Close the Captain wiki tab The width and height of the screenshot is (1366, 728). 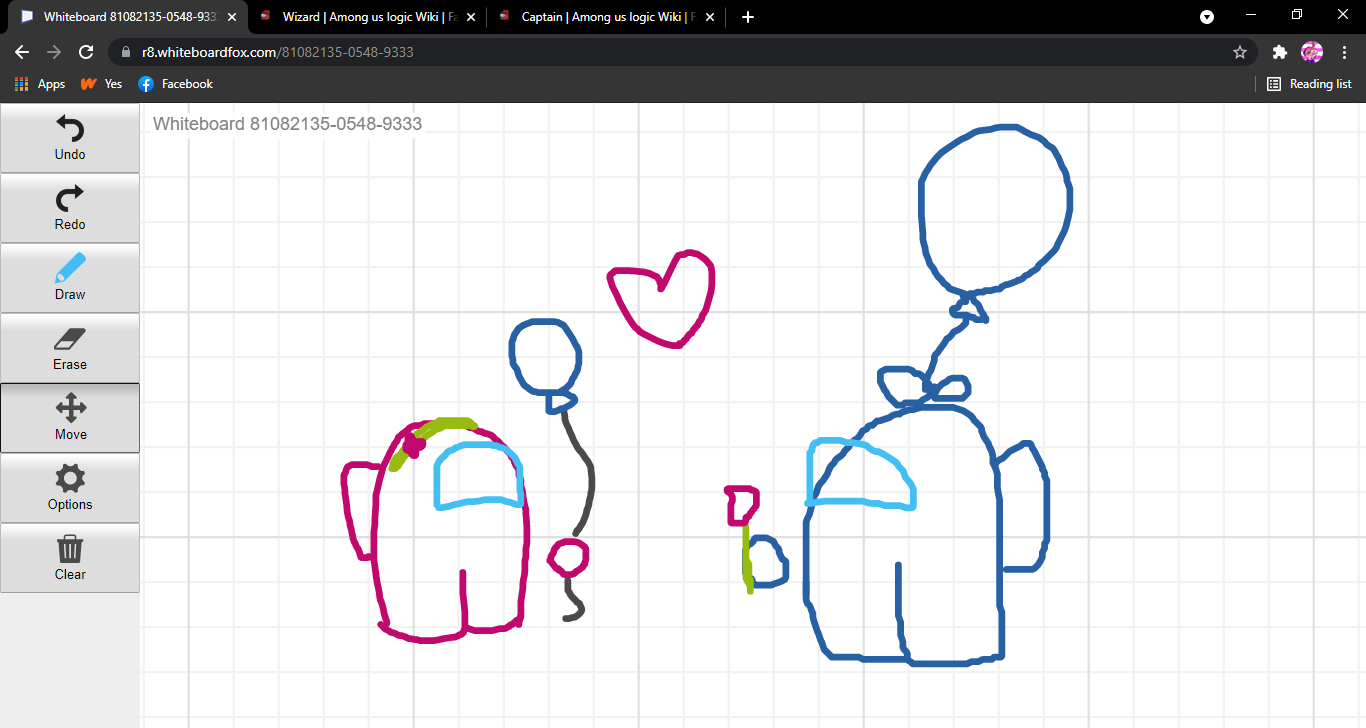(709, 17)
